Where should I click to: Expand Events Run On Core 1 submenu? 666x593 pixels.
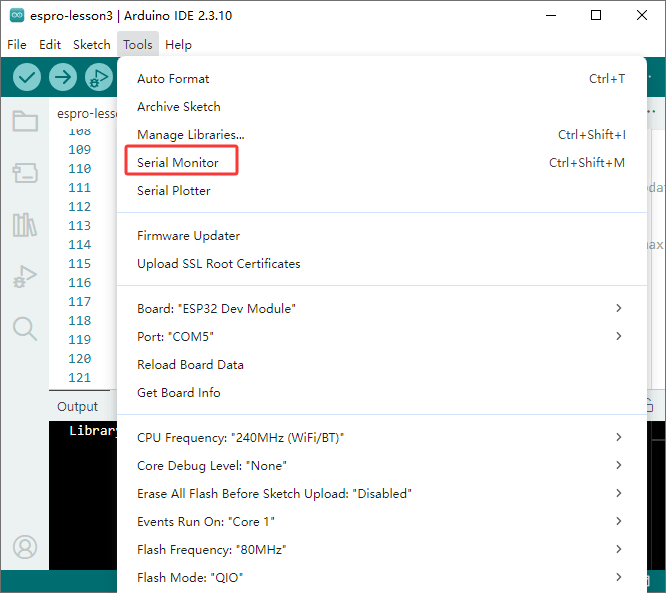click(x=381, y=522)
